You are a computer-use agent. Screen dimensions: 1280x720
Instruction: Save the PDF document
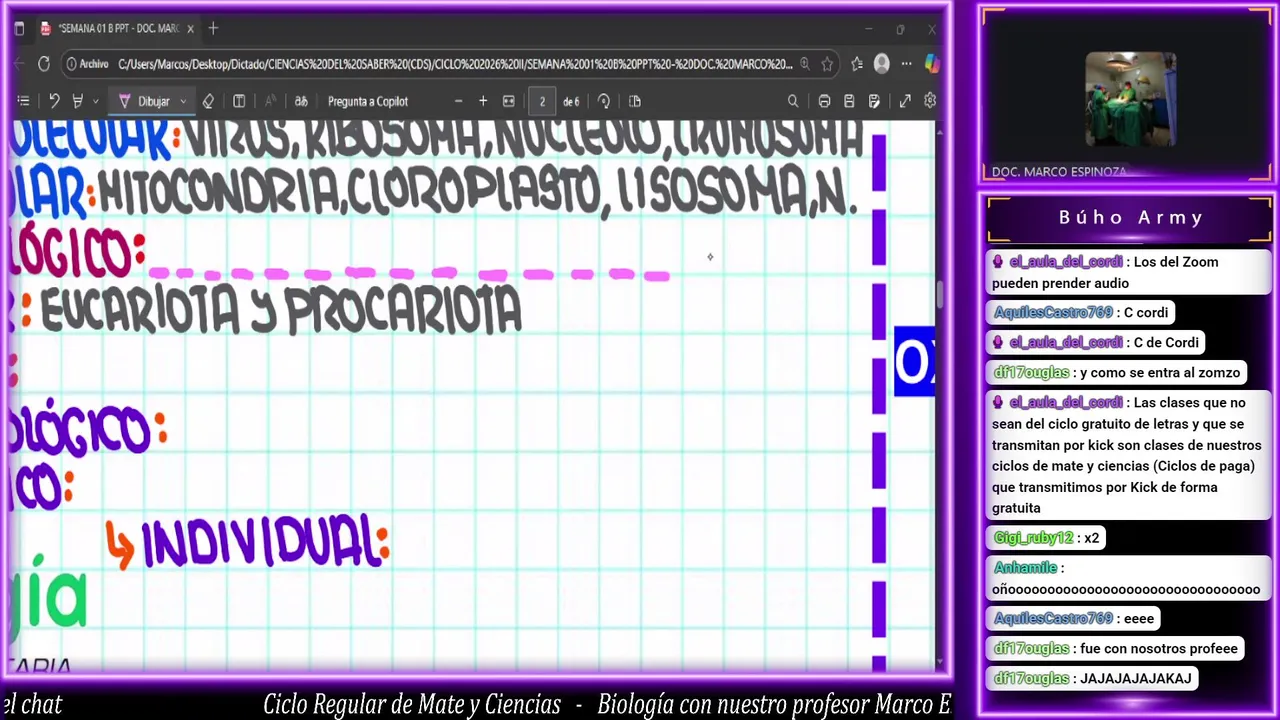[849, 101]
